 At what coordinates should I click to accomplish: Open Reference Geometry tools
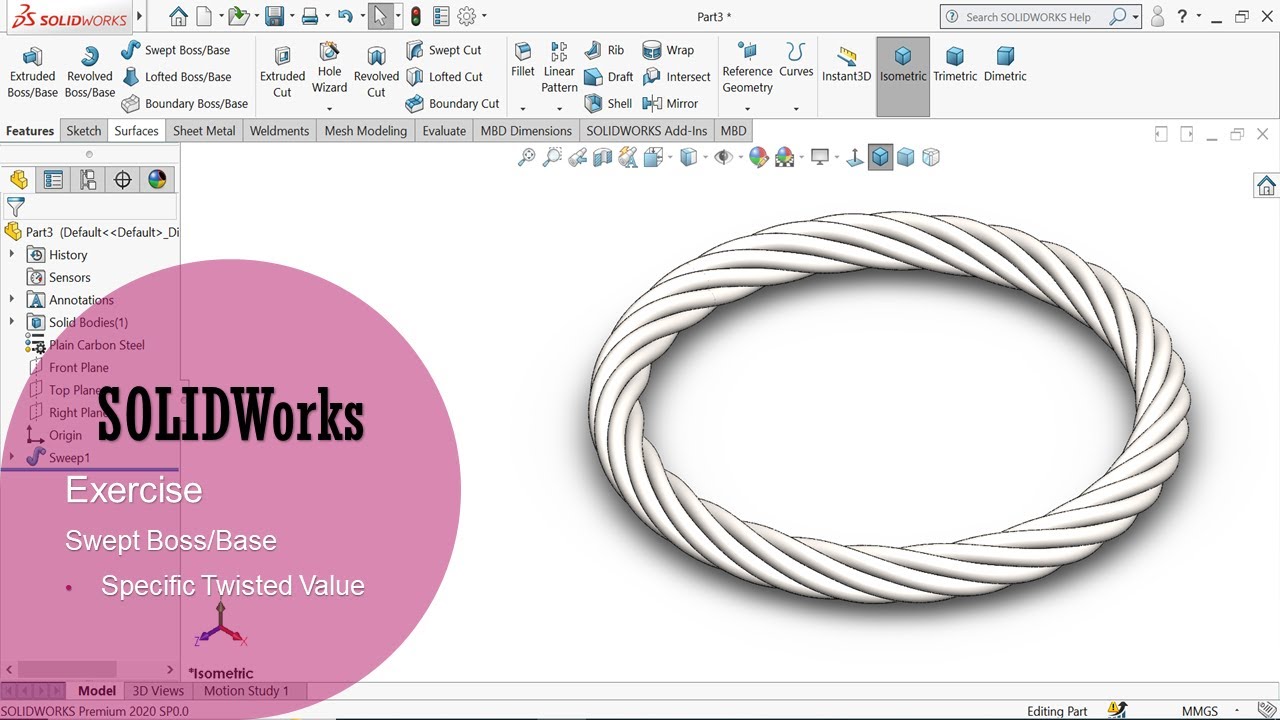pyautogui.click(x=747, y=68)
